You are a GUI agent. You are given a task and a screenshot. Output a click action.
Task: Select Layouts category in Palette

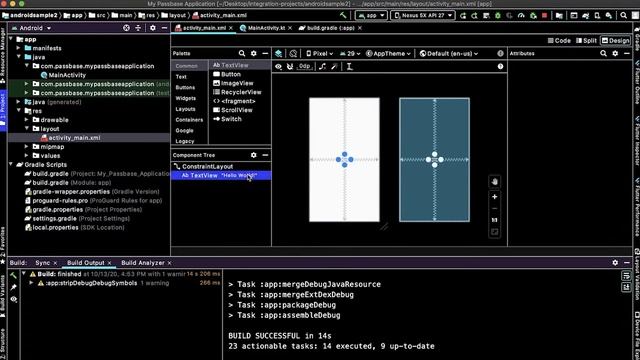(185, 109)
